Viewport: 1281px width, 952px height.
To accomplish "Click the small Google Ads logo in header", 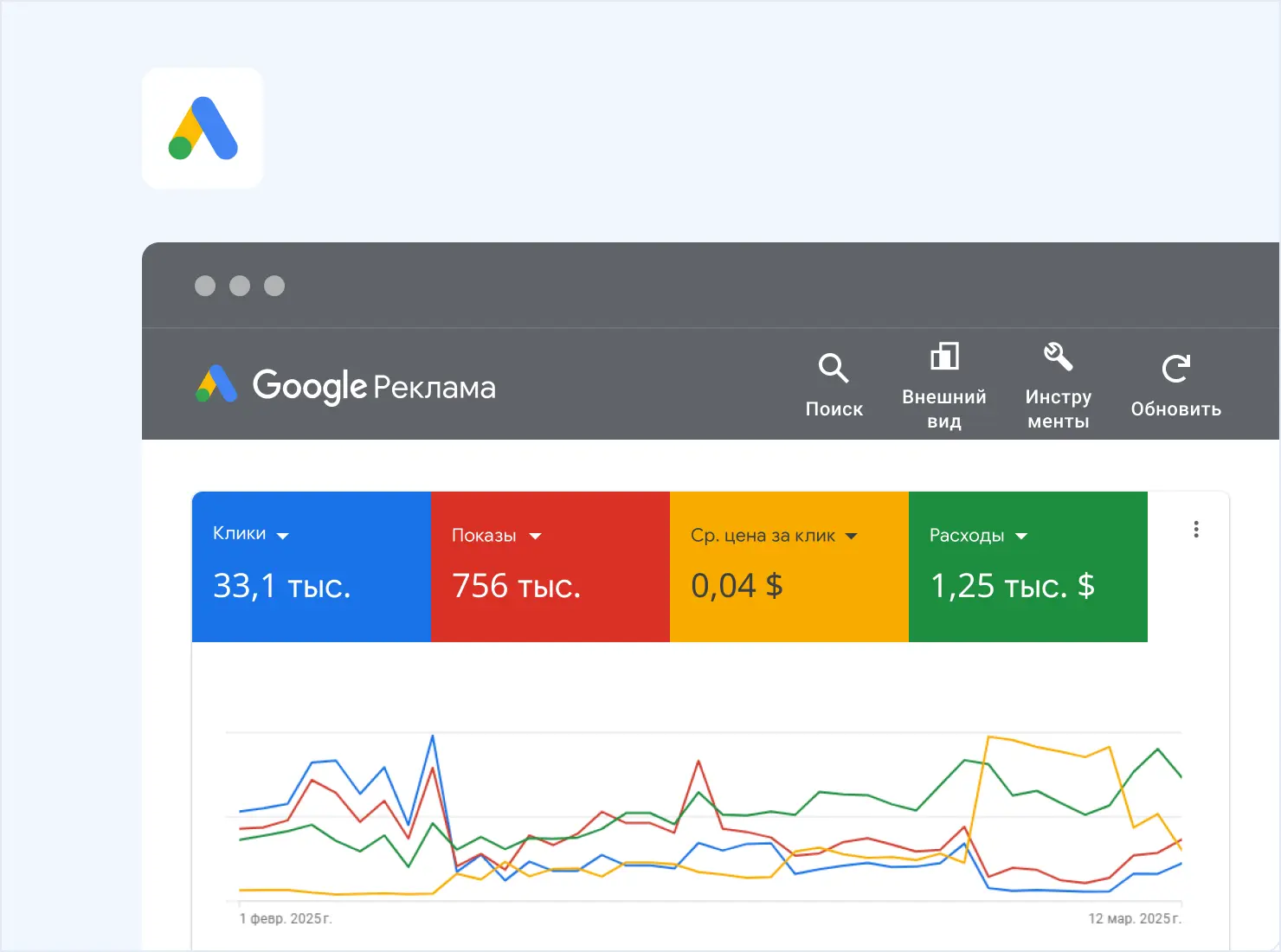I will click(x=216, y=384).
